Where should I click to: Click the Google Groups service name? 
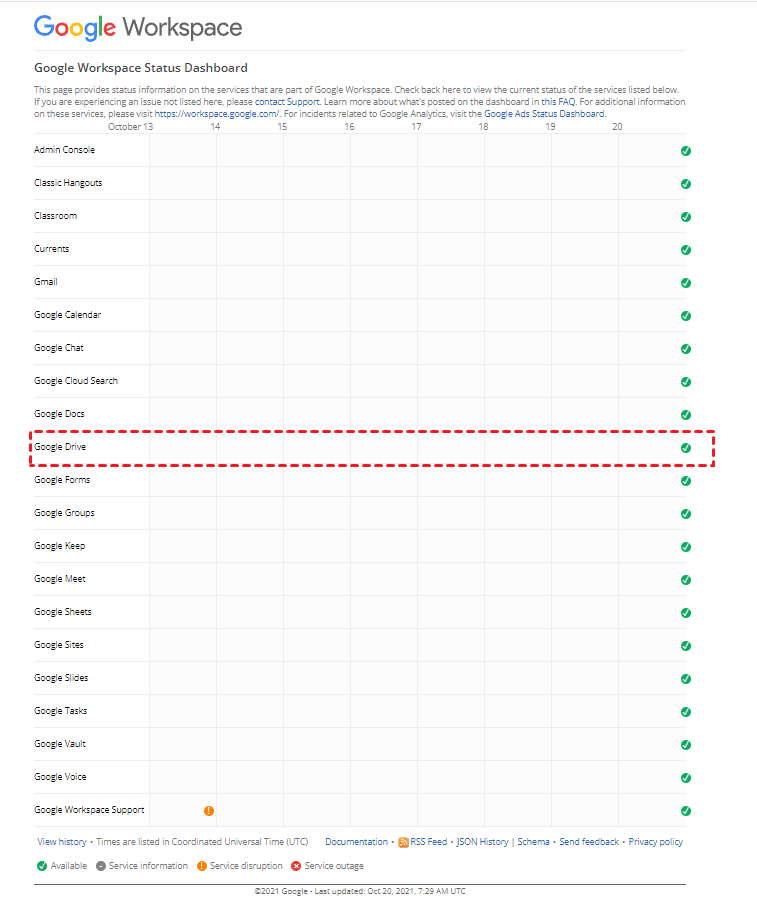click(x=64, y=513)
